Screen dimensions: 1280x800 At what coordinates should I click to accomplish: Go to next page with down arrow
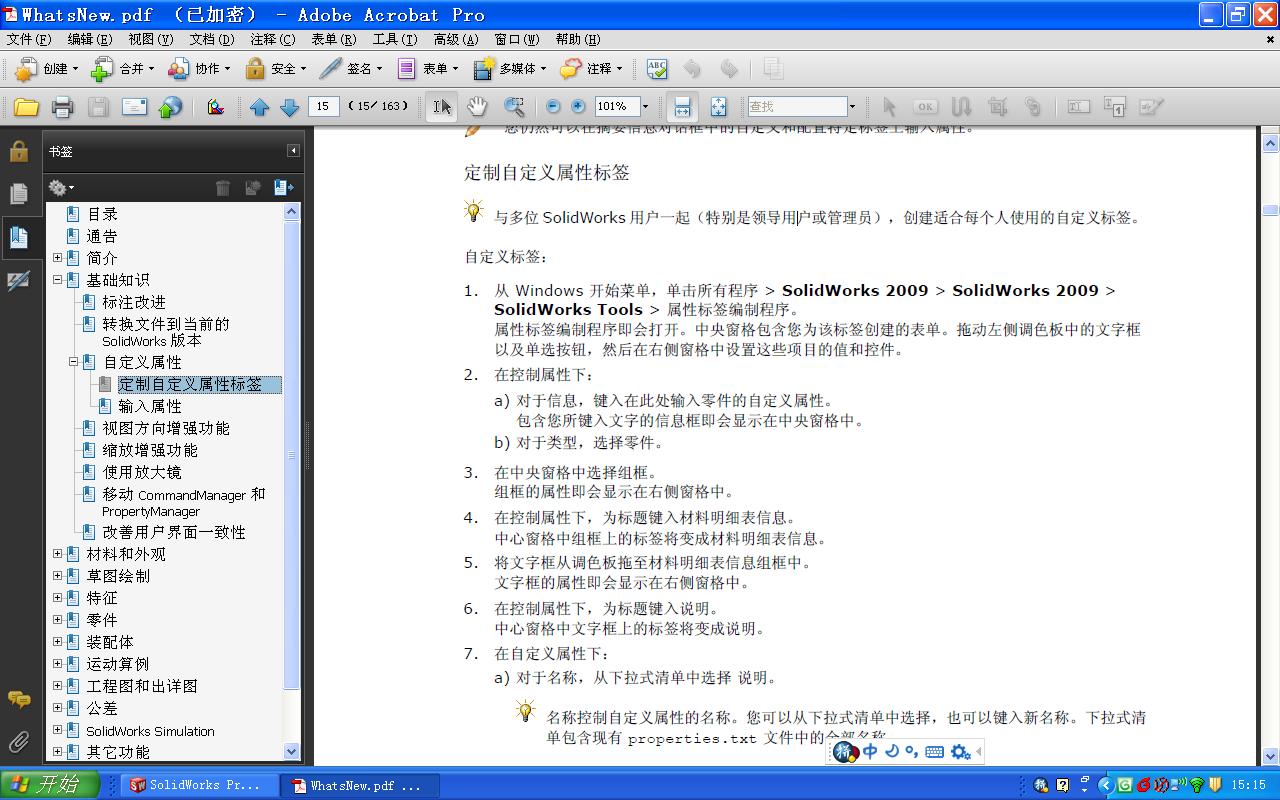click(290, 107)
